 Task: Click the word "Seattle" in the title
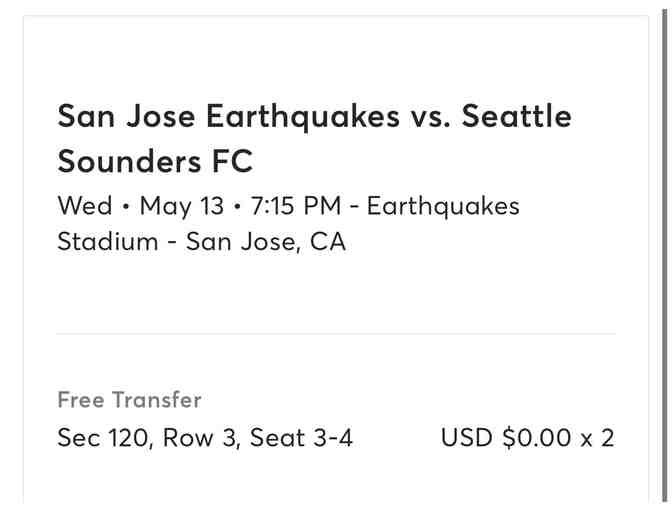pyautogui.click(x=517, y=117)
